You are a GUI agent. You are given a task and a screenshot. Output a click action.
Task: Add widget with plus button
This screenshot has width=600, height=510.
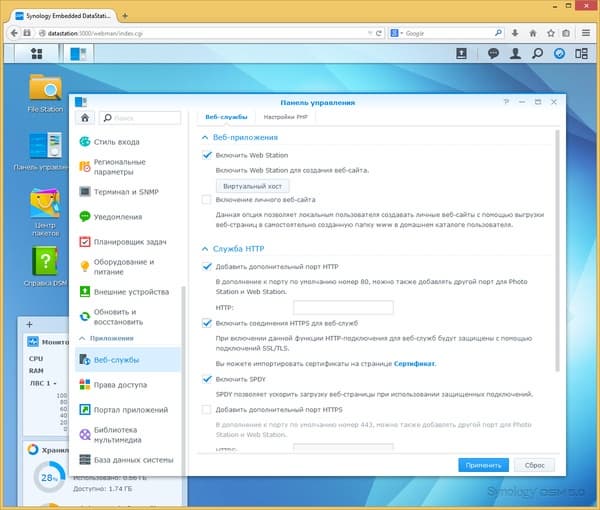tap(29, 324)
